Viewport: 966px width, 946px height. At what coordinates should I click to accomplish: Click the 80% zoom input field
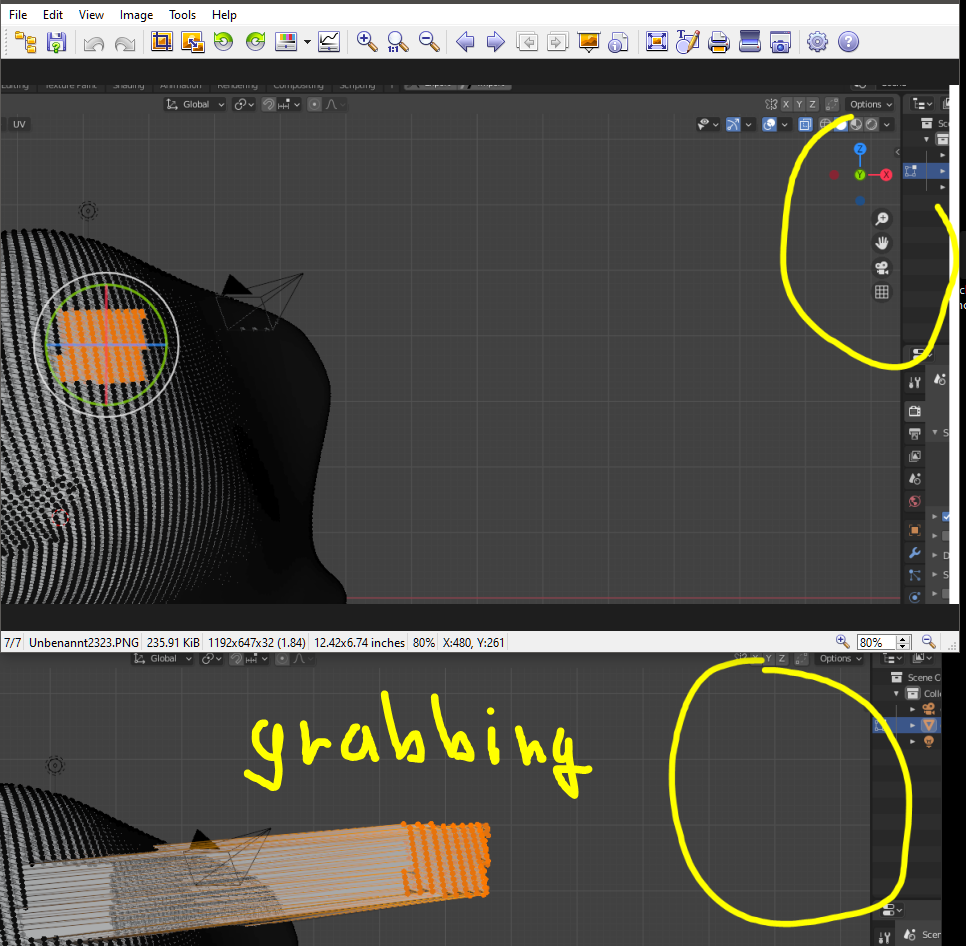877,642
